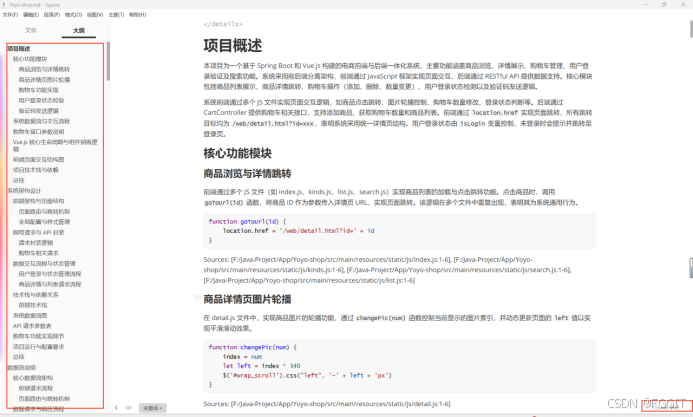
Task: Open the 主题(T) menu
Action: 116,15
